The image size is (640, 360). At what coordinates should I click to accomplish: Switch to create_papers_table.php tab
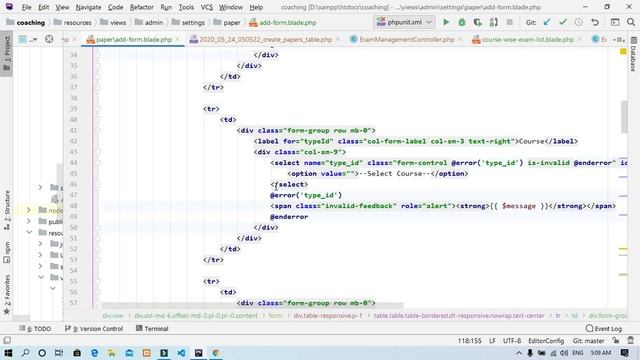264,40
